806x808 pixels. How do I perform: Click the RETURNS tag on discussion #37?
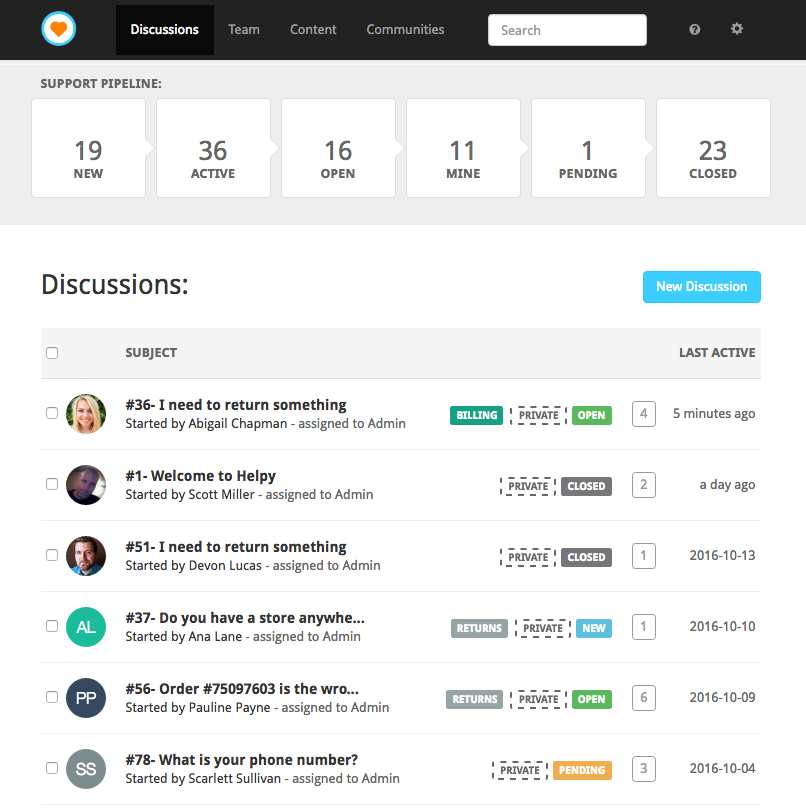click(479, 628)
